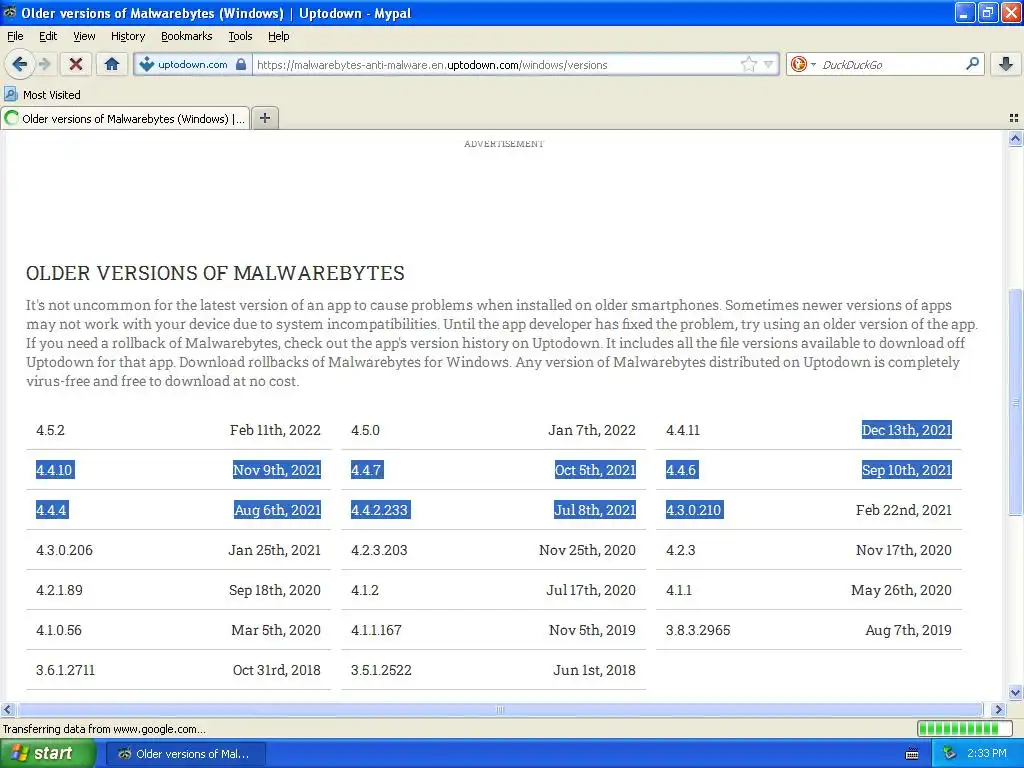1024x768 pixels.
Task: Go back with the Back arrow button
Action: (20, 64)
